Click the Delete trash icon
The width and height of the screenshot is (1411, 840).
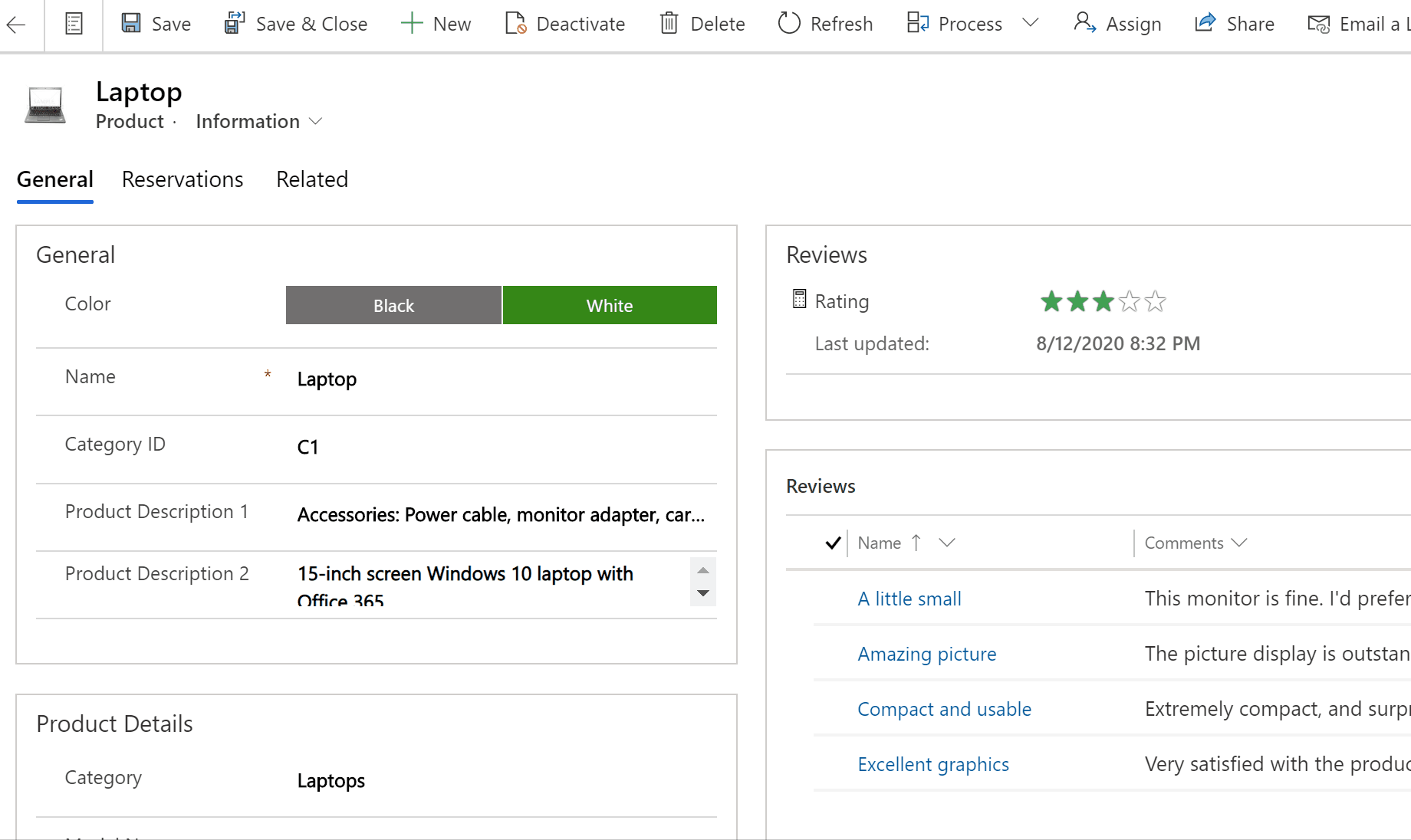point(670,23)
